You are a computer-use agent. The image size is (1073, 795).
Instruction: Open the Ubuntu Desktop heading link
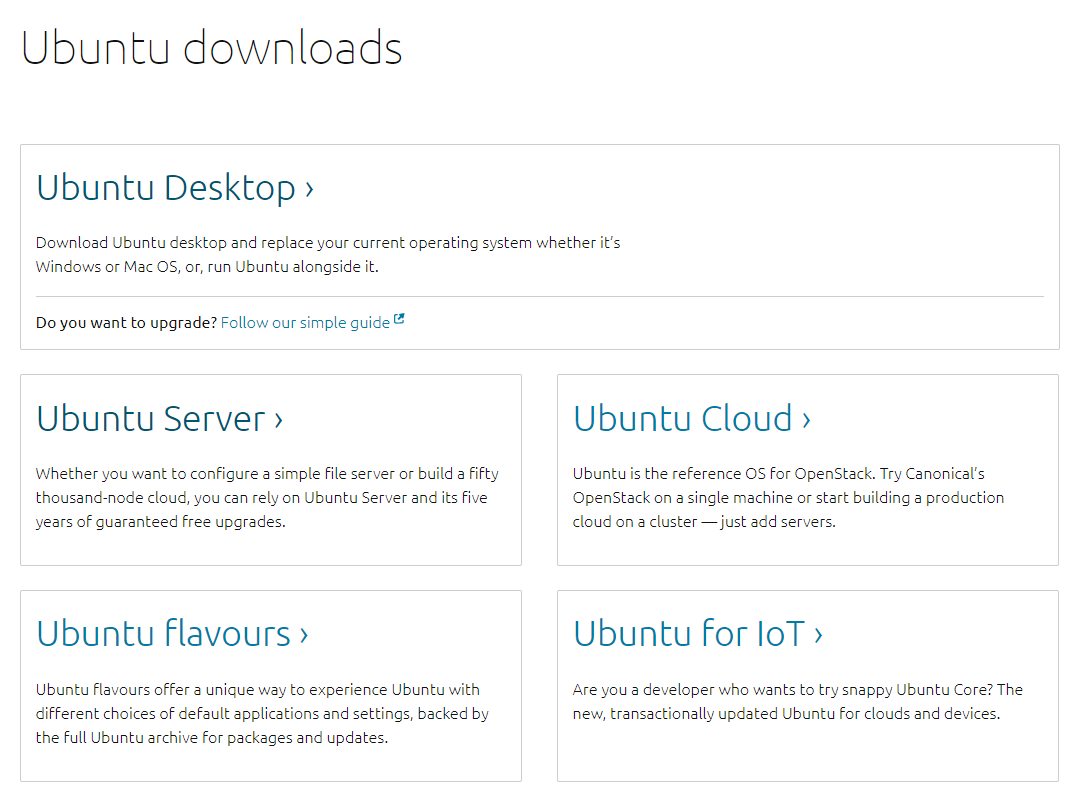[174, 188]
